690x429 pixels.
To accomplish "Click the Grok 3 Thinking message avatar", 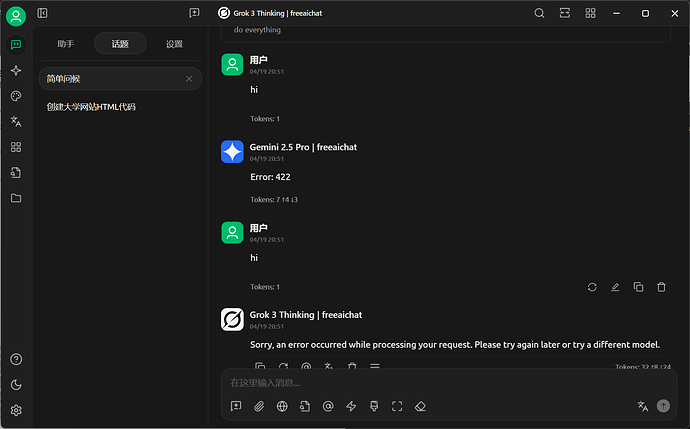I will (232, 319).
